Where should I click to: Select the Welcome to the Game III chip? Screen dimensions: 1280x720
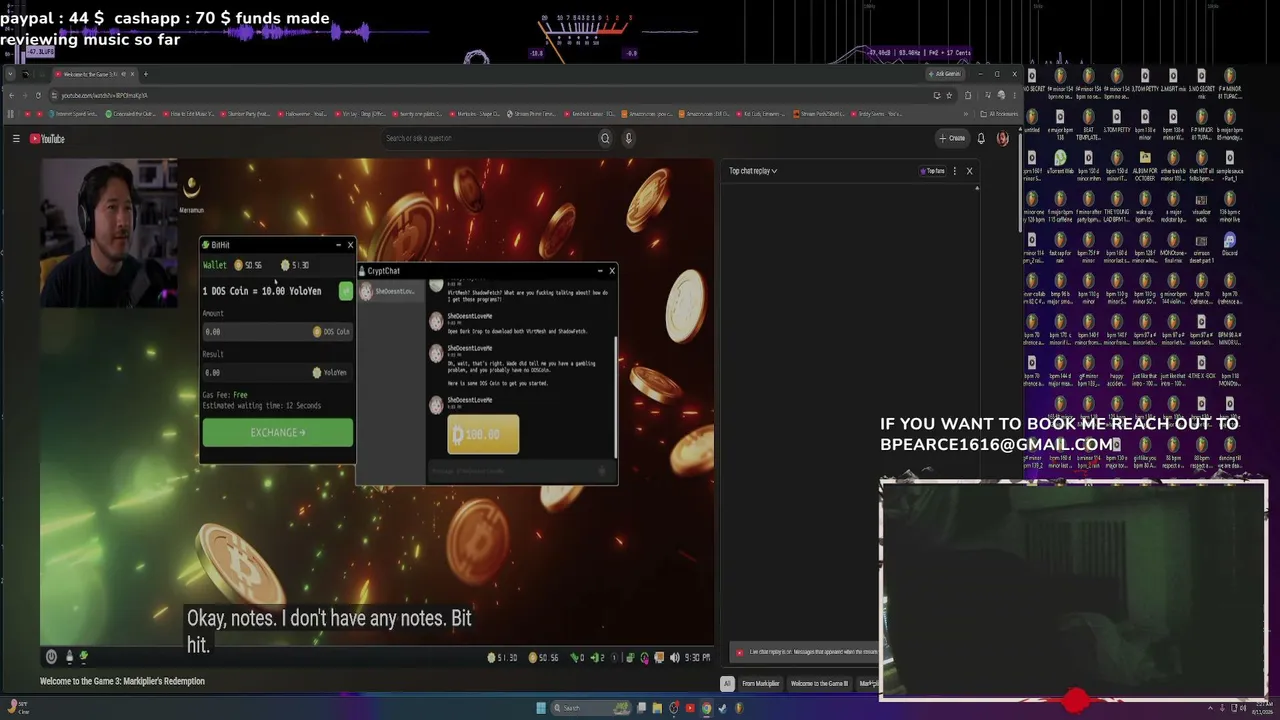click(x=819, y=684)
